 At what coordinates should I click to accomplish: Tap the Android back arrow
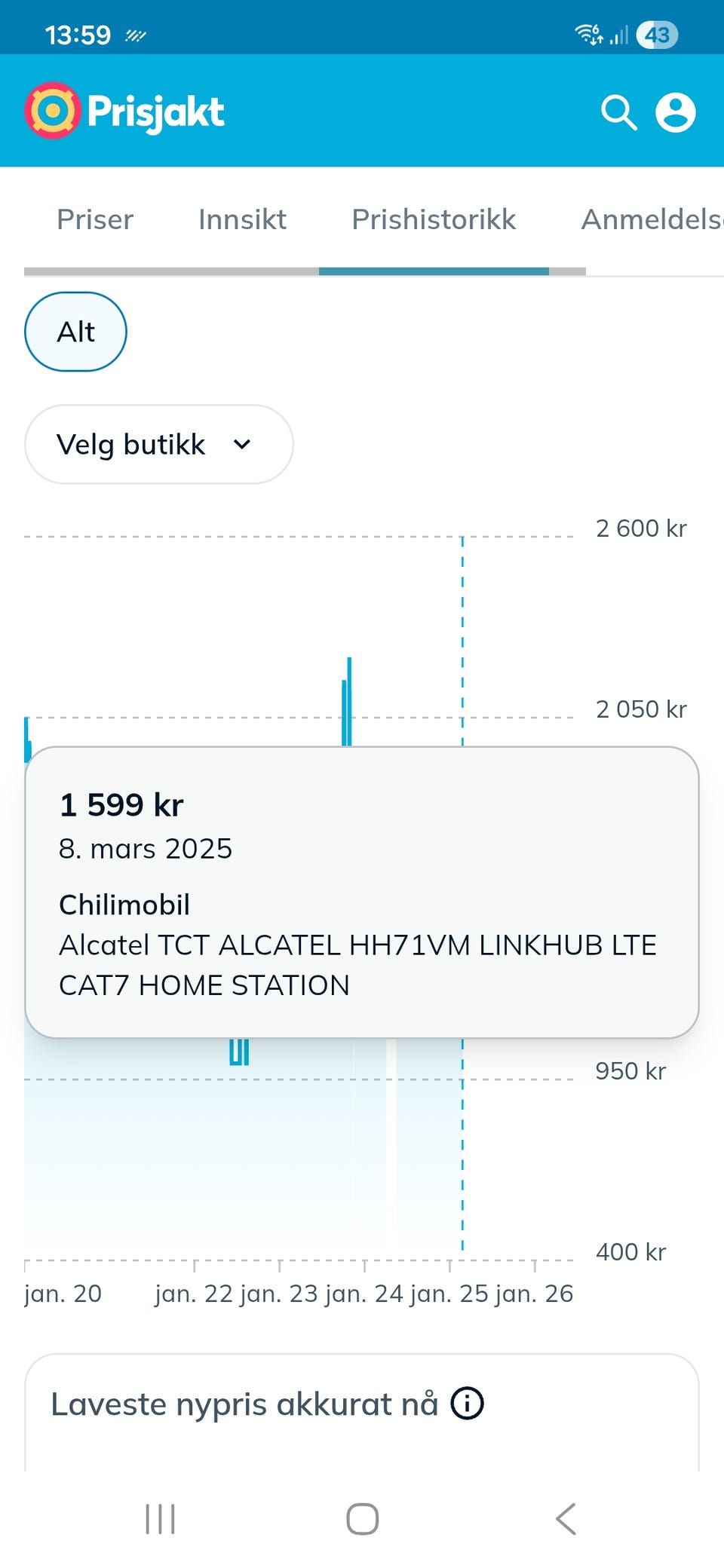coord(566,1518)
